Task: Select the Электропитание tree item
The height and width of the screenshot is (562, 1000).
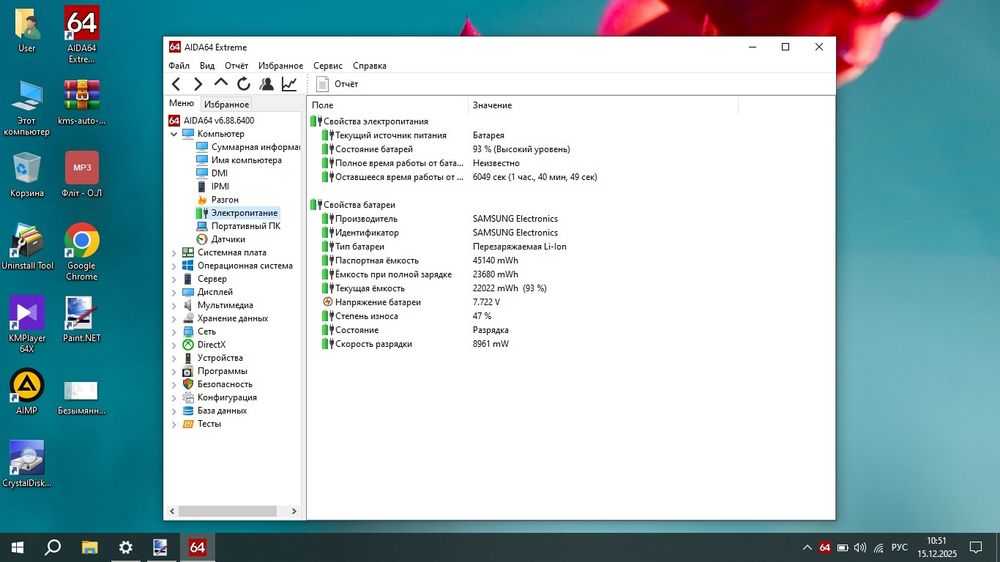Action: click(x=237, y=213)
